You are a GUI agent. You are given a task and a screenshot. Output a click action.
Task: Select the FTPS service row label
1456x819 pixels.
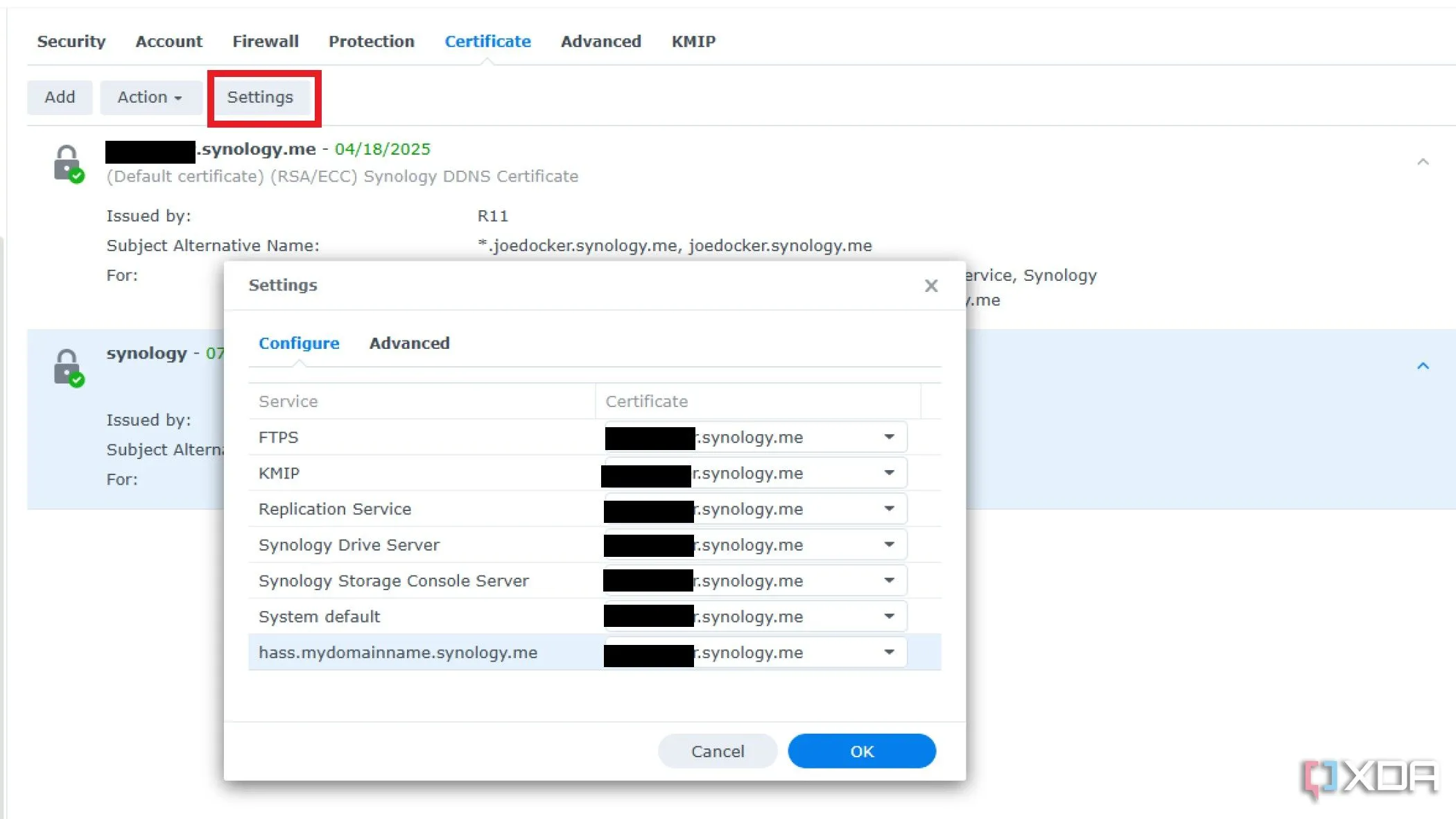[x=278, y=438]
